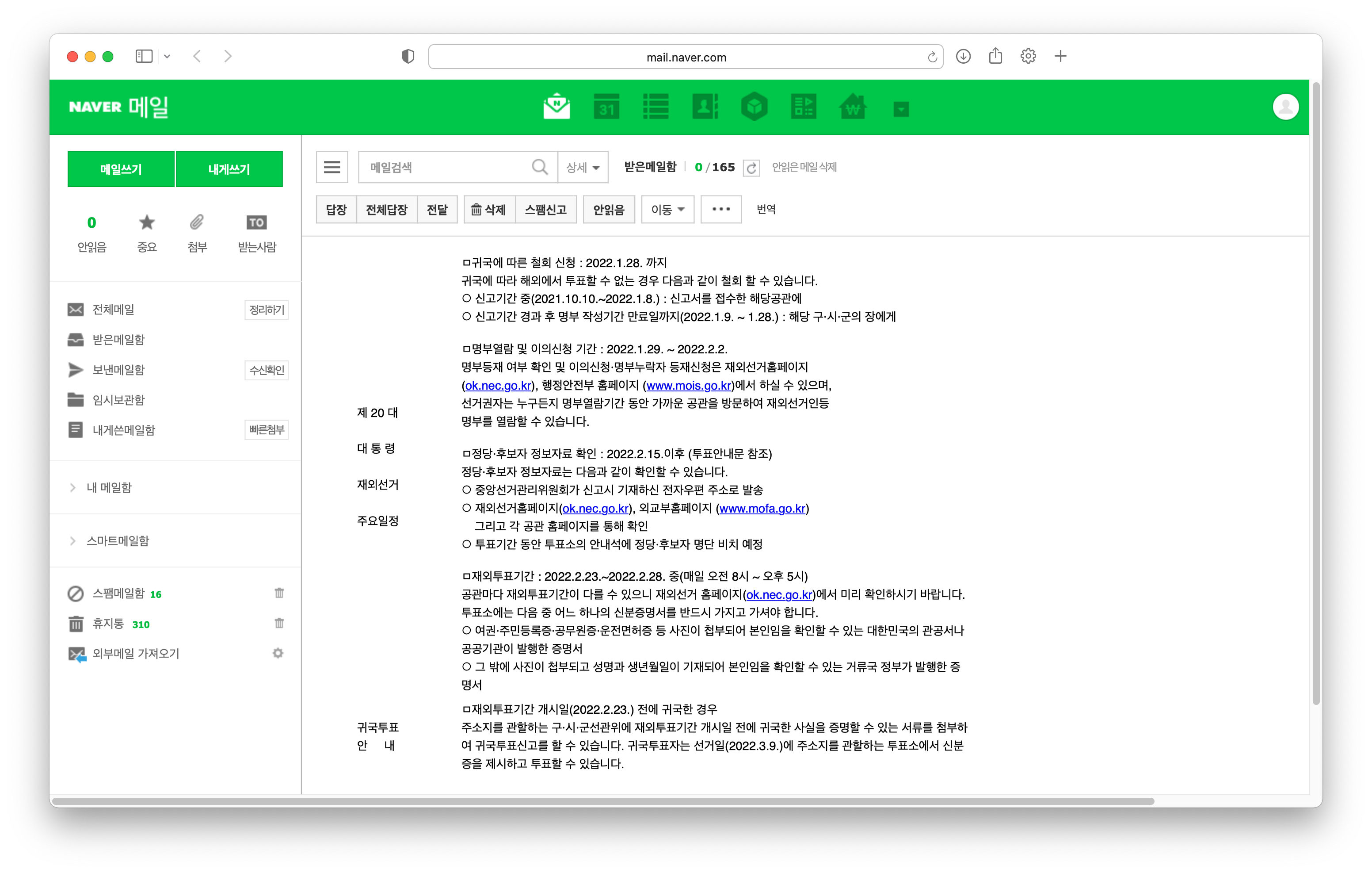Open the Naver Calendar icon in header
The height and width of the screenshot is (873, 1372).
(606, 107)
